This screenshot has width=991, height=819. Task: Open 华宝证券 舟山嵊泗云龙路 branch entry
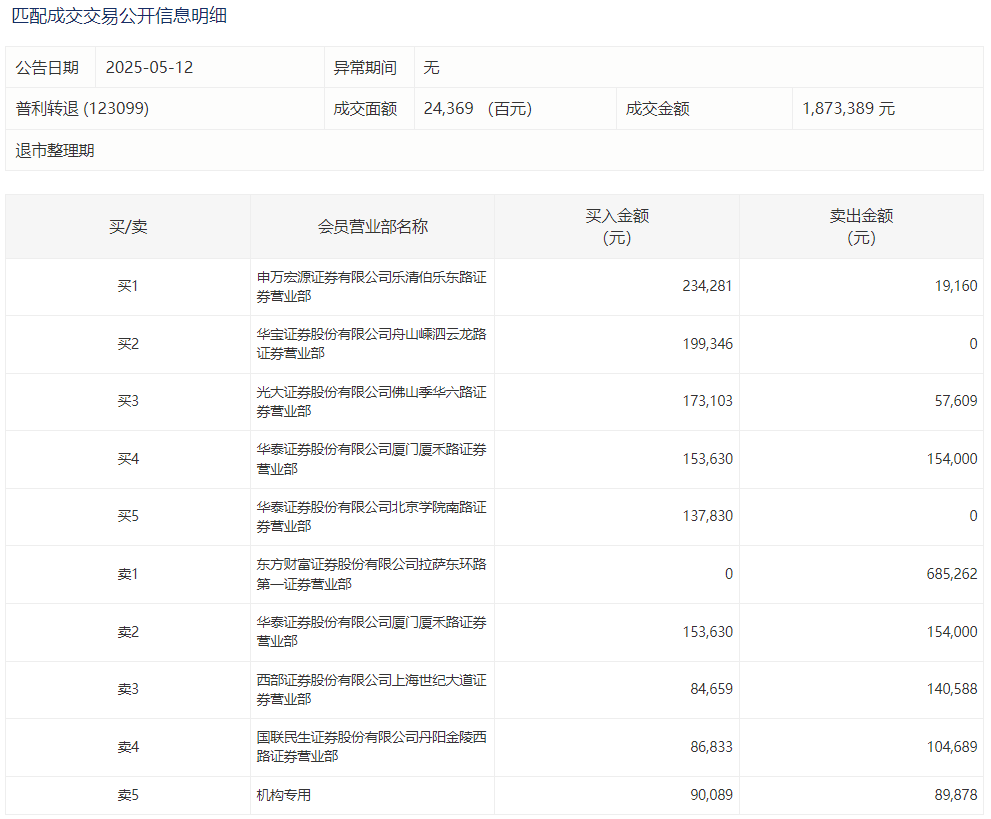pyautogui.click(x=371, y=344)
